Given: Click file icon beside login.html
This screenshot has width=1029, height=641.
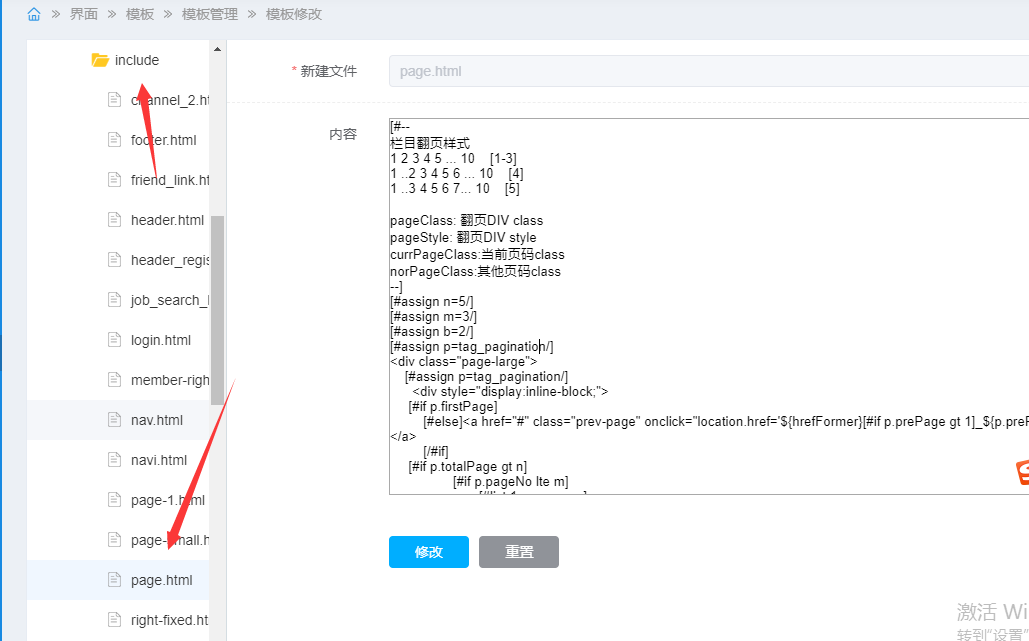Looking at the screenshot, I should tap(114, 340).
